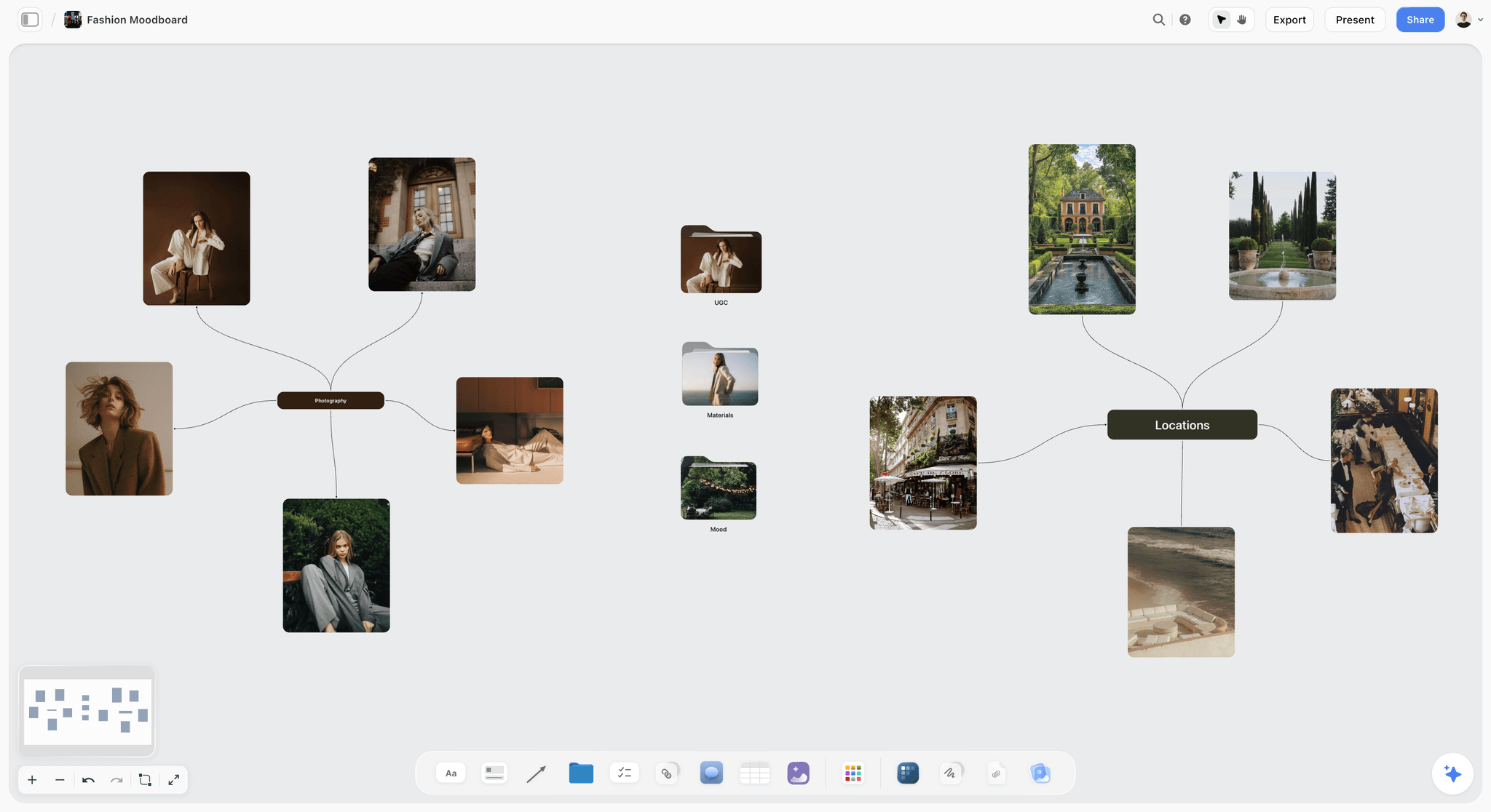Click the Materials folder label text
Screen dimensions: 1491x812
(720, 415)
